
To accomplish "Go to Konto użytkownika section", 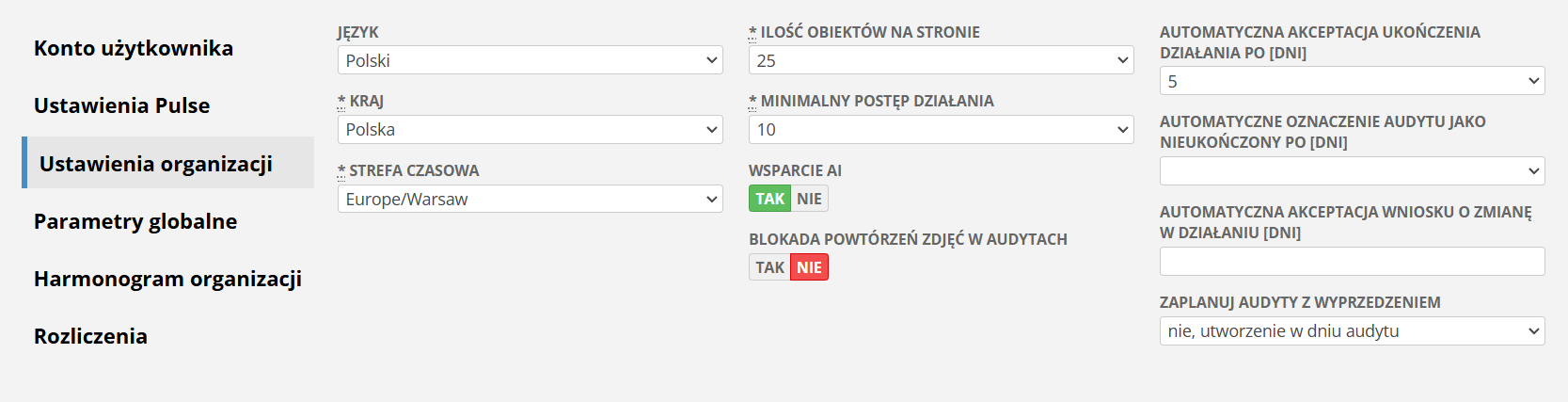I will point(134,48).
